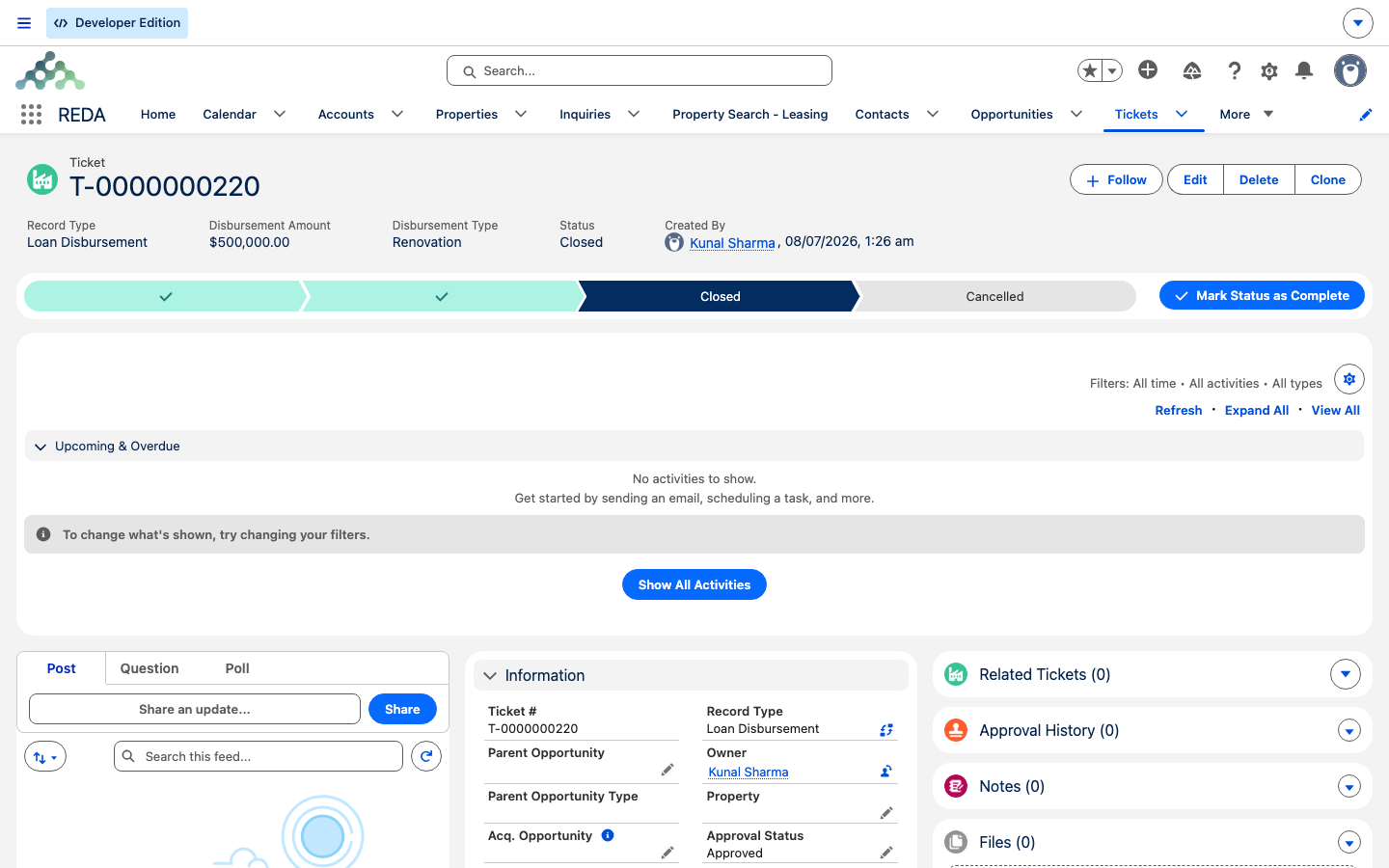Open the activity timeline filter settings gear
This screenshot has height=868, width=1389.
point(1349,379)
